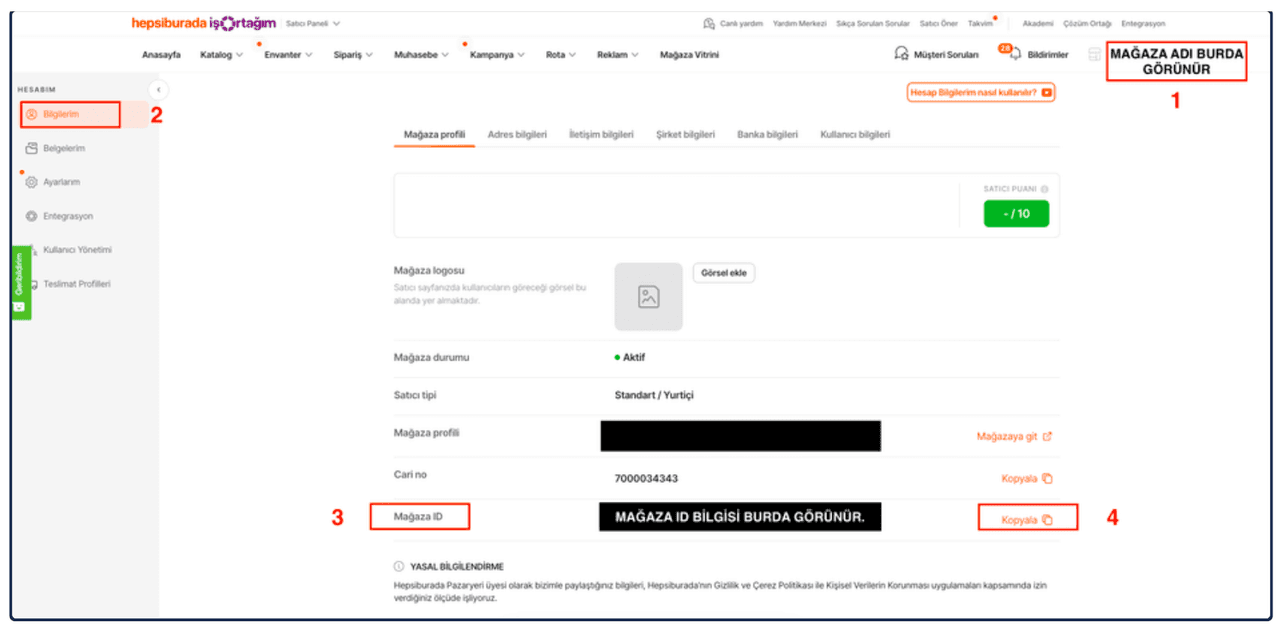Click the Görsel ekle button
This screenshot has height=628, width=1280.
pos(724,273)
